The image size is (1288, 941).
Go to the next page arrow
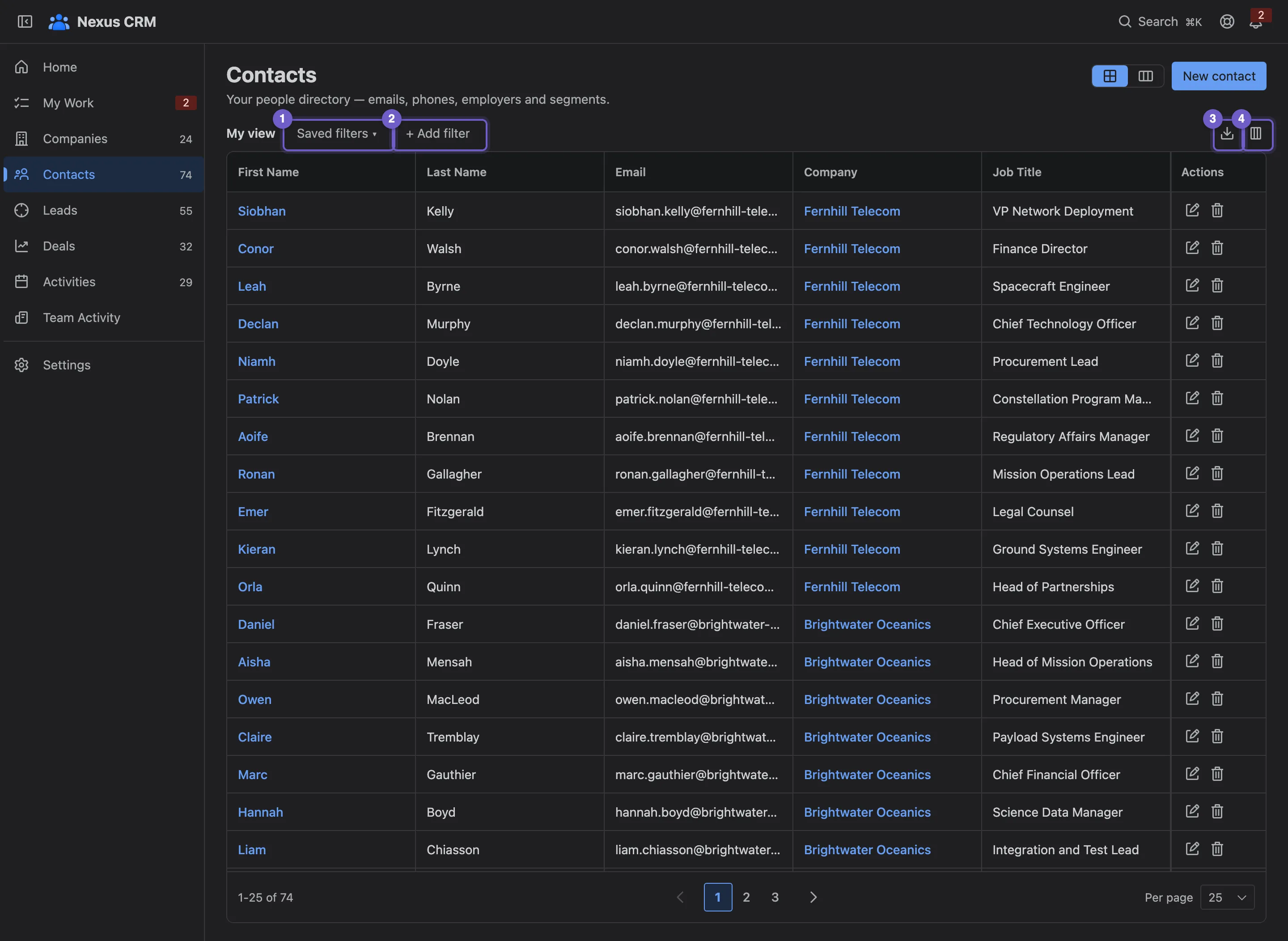tap(813, 897)
